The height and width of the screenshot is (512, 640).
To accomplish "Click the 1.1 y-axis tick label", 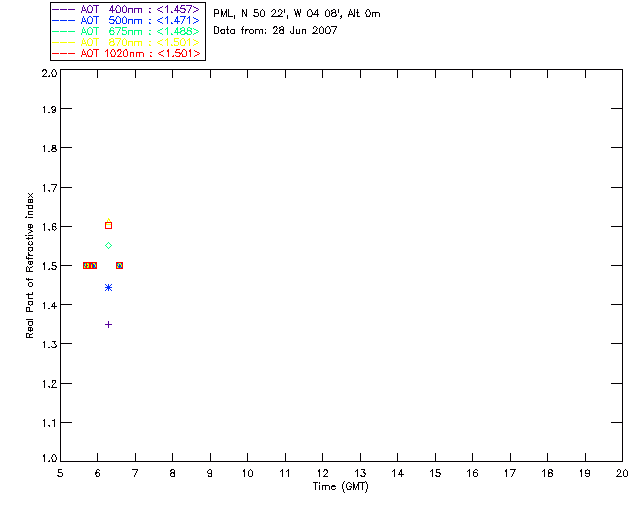I will pyautogui.click(x=49, y=423).
